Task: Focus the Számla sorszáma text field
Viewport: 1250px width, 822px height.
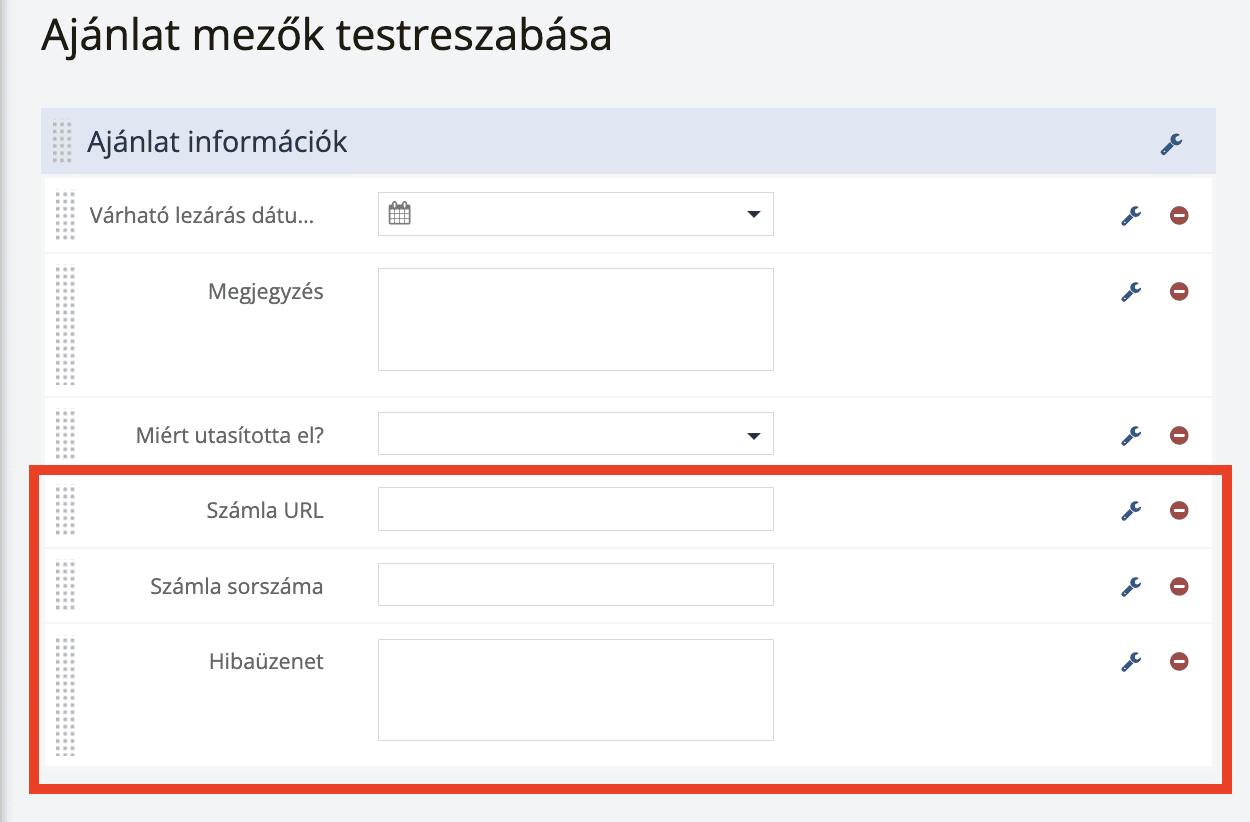Action: point(575,585)
